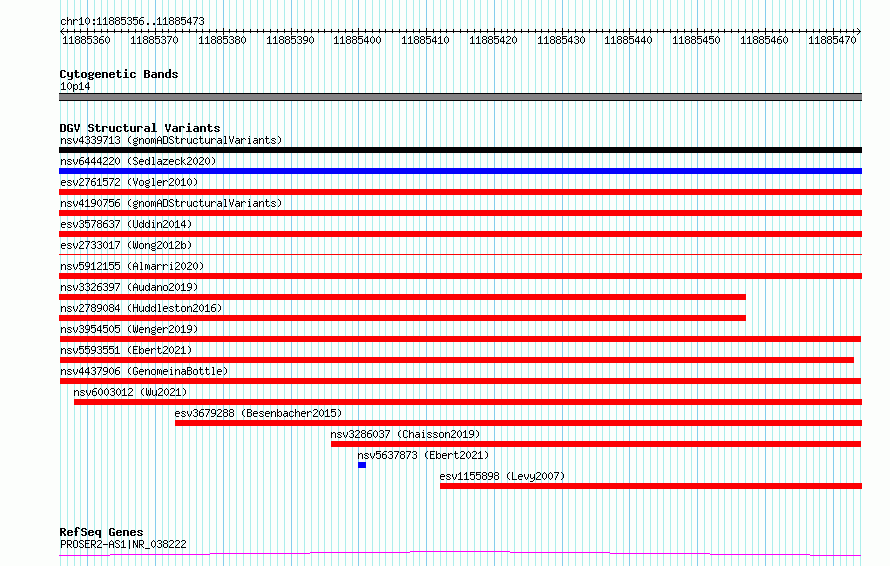The image size is (890, 566).
Task: Open nsv6003012 (Wu2021) label
Action: click(130, 392)
